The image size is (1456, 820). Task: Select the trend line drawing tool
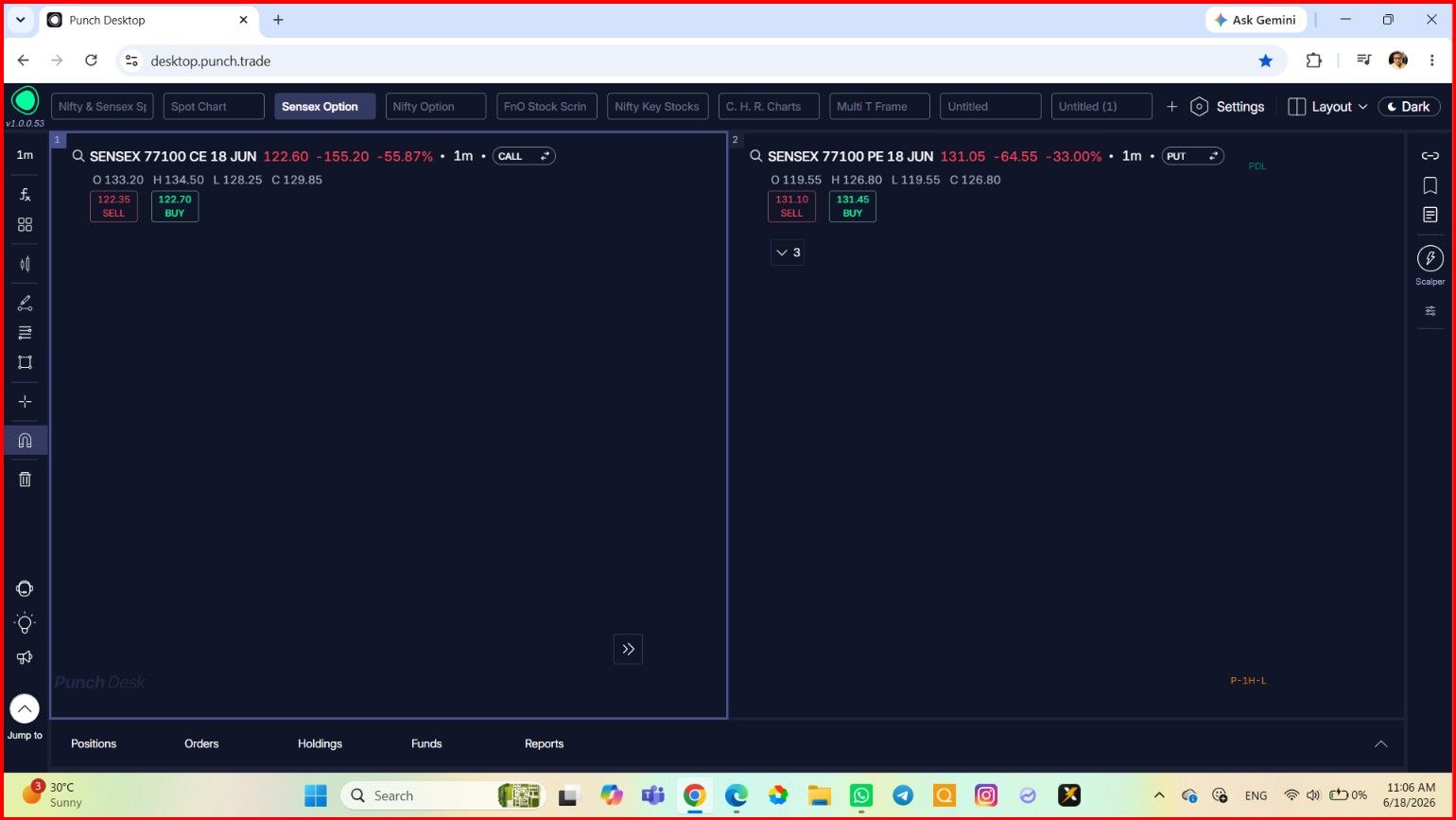[26, 304]
